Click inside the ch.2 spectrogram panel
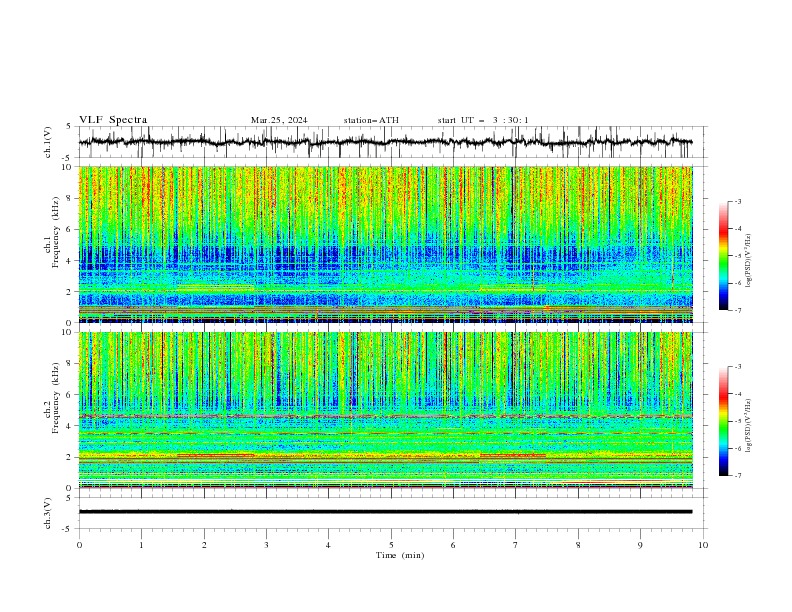Image resolution: width=792 pixels, height=612 pixels. [385, 410]
